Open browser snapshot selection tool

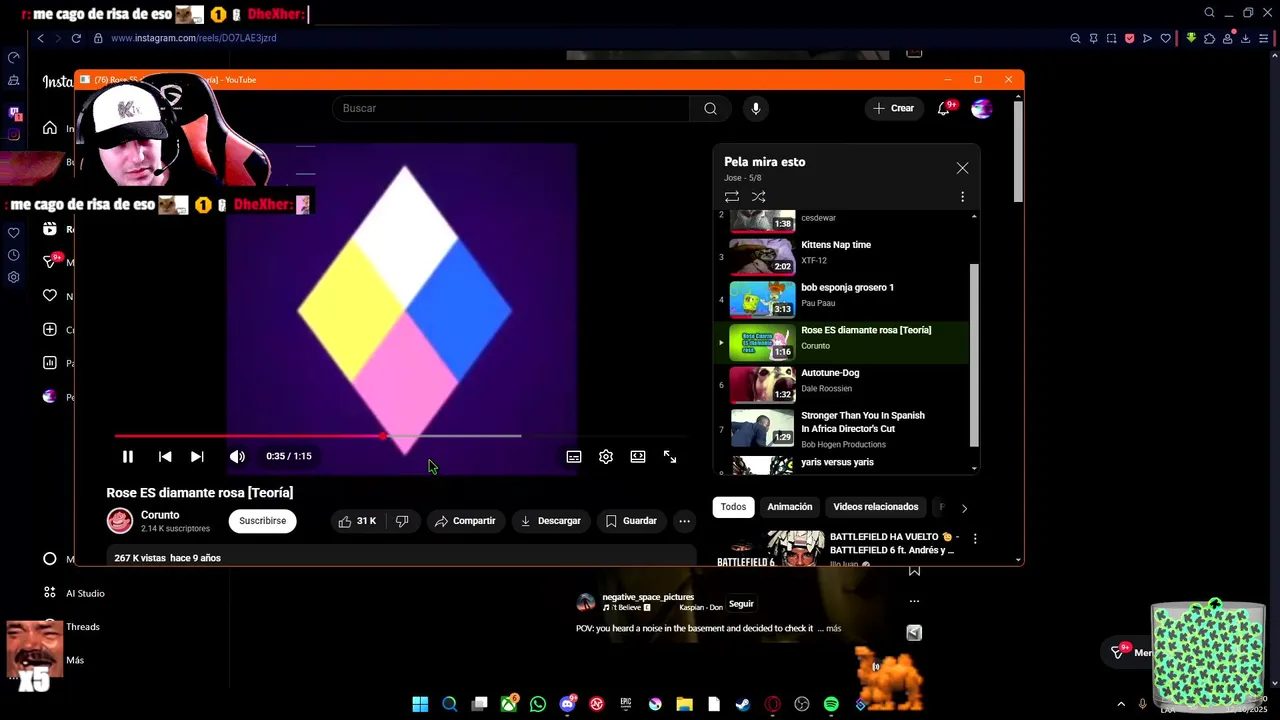coord(1111,38)
